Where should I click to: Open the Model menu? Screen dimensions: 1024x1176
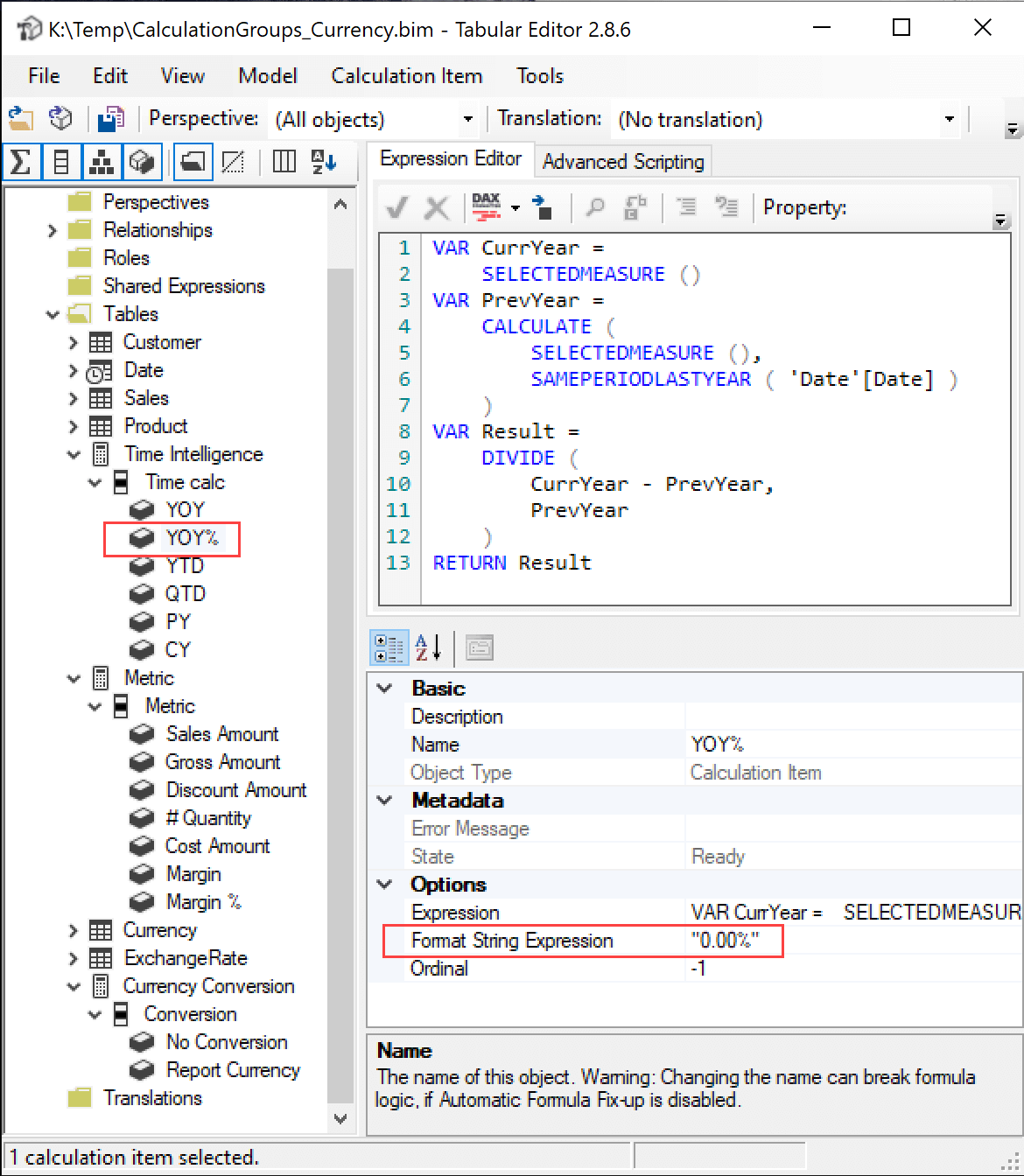pos(268,76)
